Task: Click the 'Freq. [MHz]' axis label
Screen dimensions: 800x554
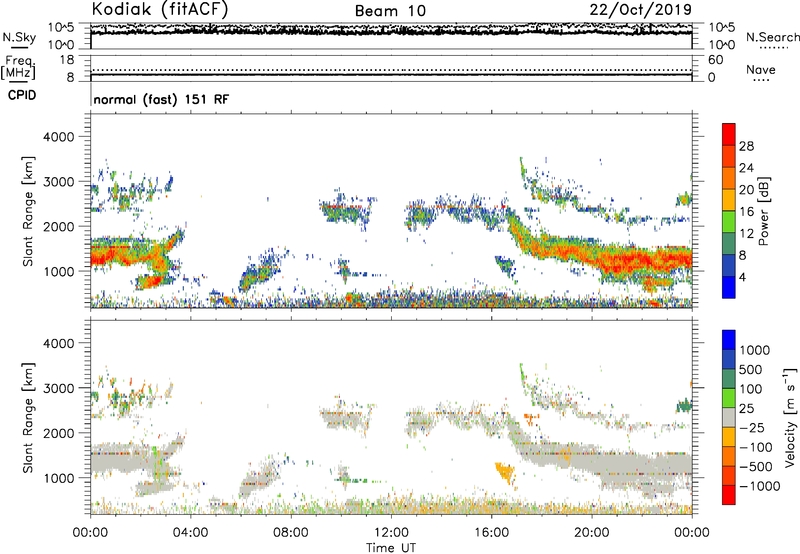Action: coord(18,67)
